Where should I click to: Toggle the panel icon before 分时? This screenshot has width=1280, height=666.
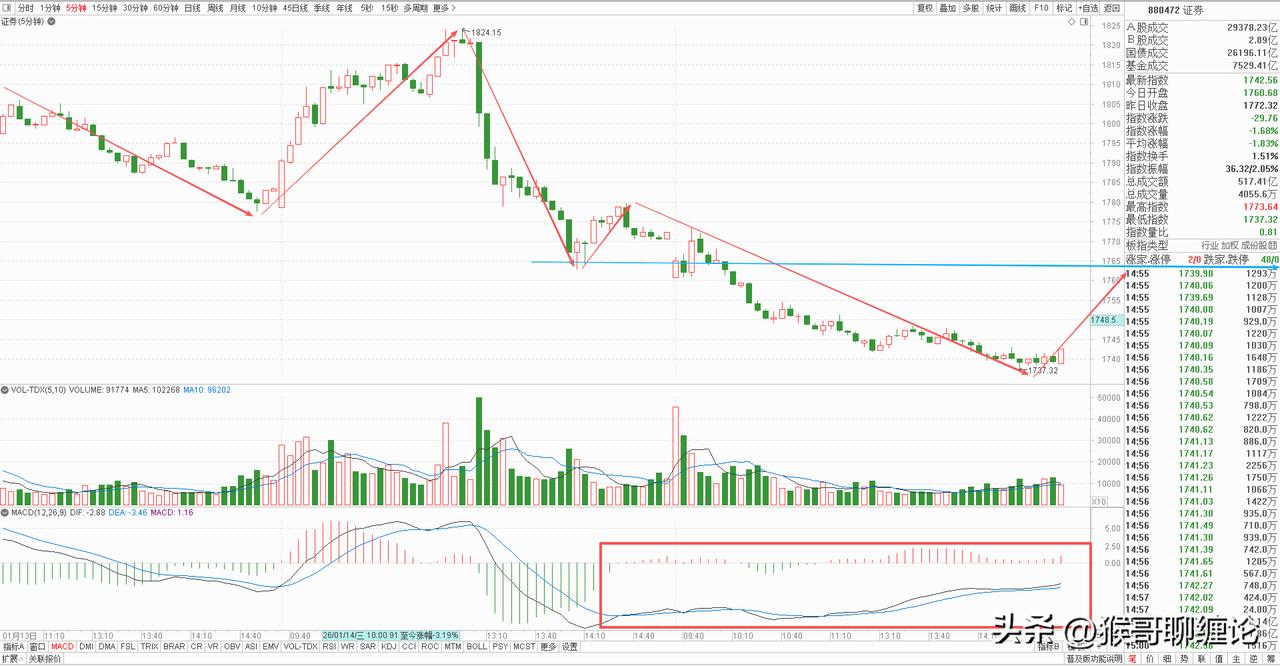[7, 8]
